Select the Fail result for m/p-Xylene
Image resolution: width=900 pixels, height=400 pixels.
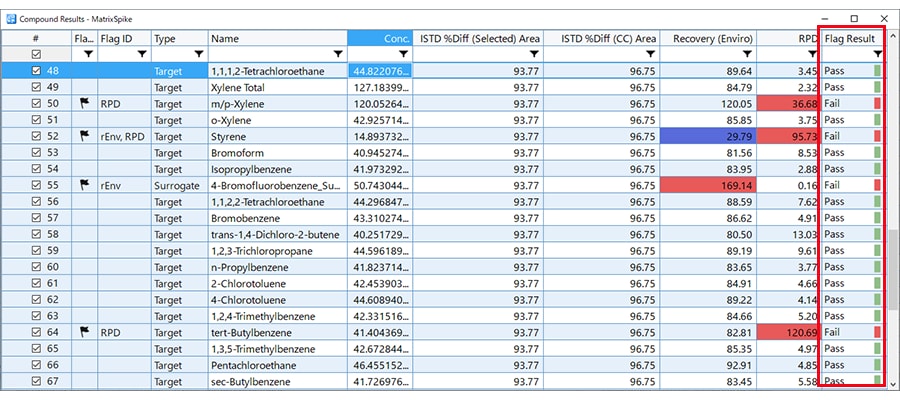[835, 103]
